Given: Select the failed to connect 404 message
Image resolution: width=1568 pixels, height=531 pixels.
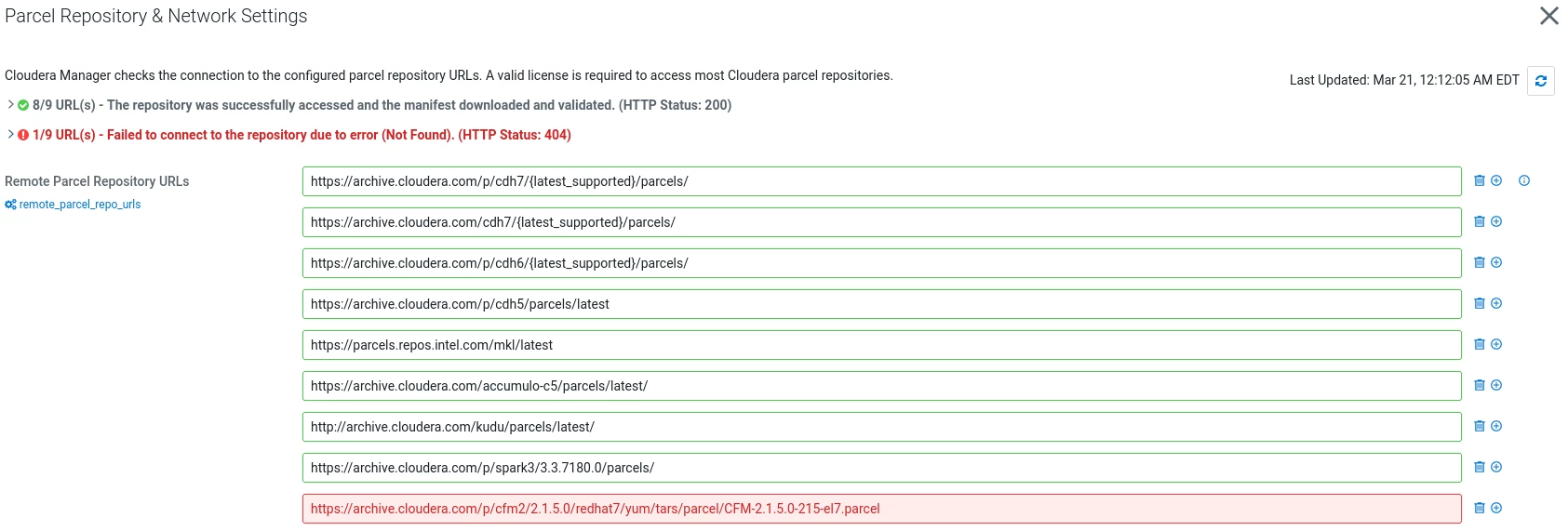Looking at the screenshot, I should coord(302,135).
